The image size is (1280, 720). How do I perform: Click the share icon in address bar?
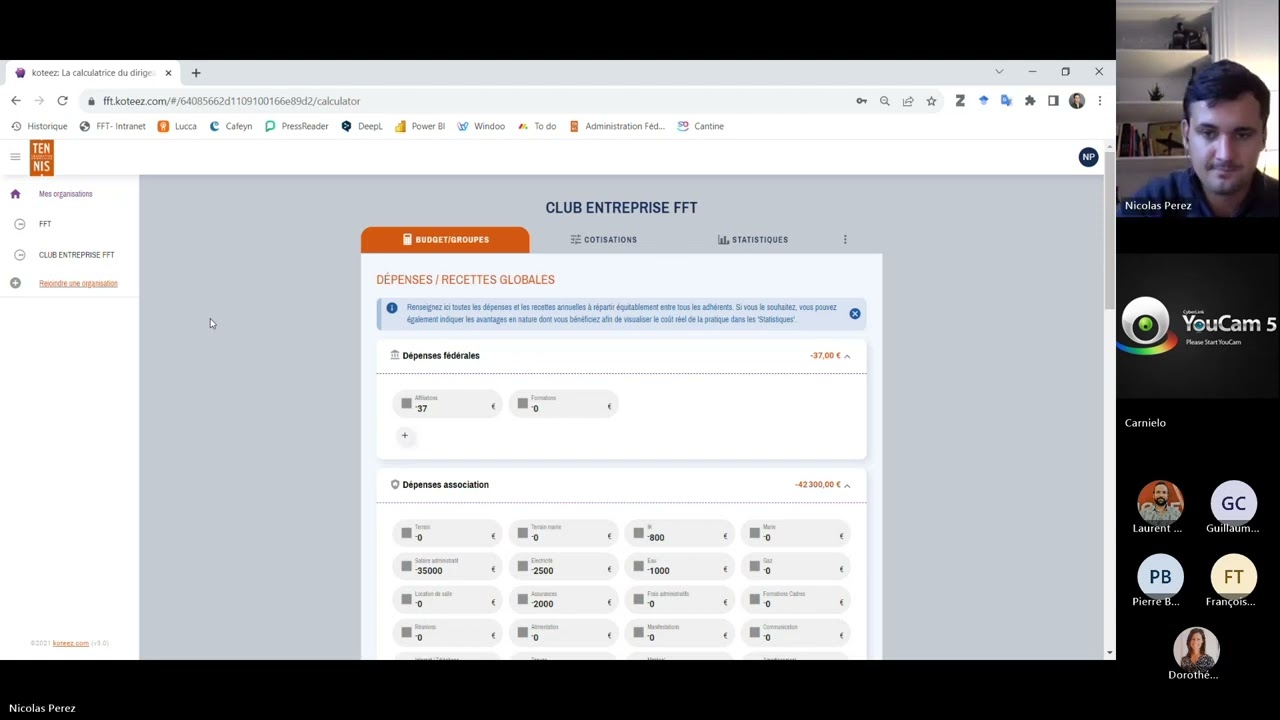tap(908, 101)
